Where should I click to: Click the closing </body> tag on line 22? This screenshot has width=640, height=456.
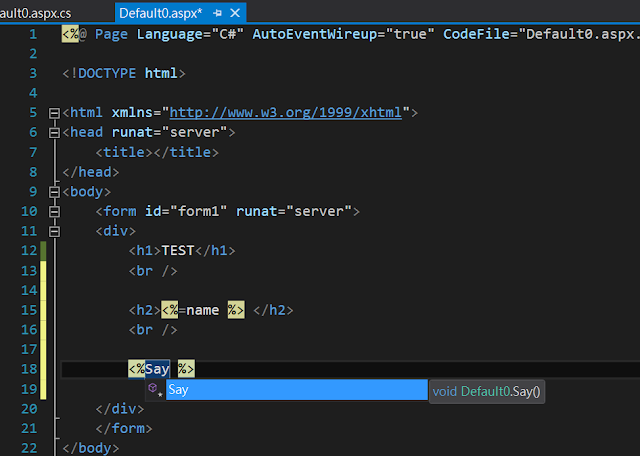91,448
